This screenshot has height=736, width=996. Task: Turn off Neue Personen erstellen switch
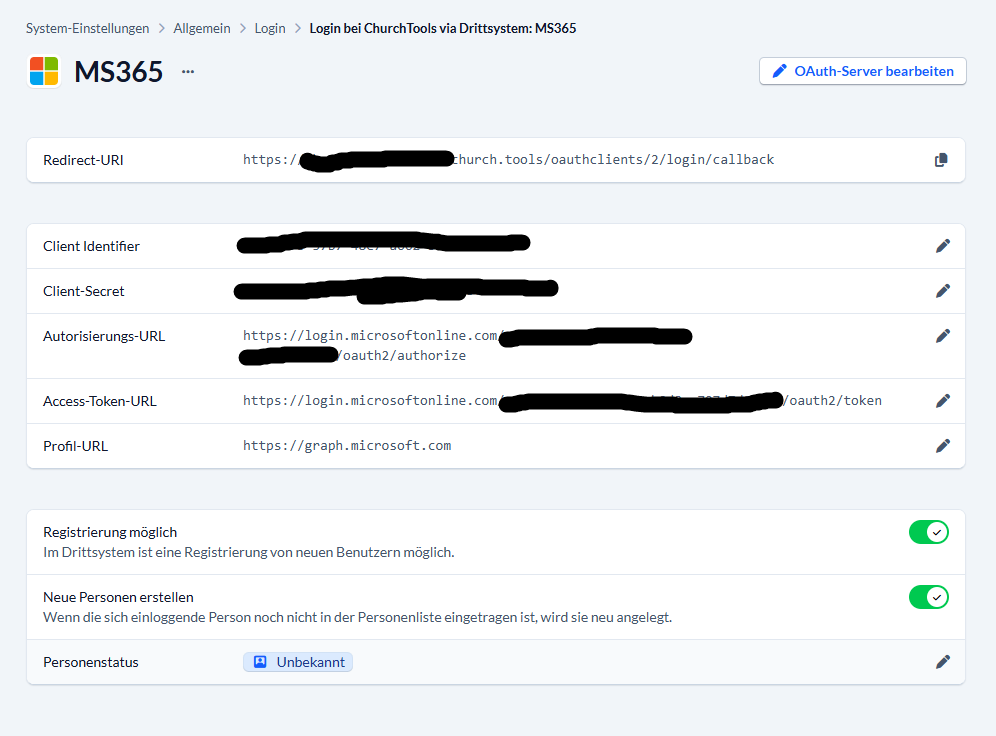928,597
